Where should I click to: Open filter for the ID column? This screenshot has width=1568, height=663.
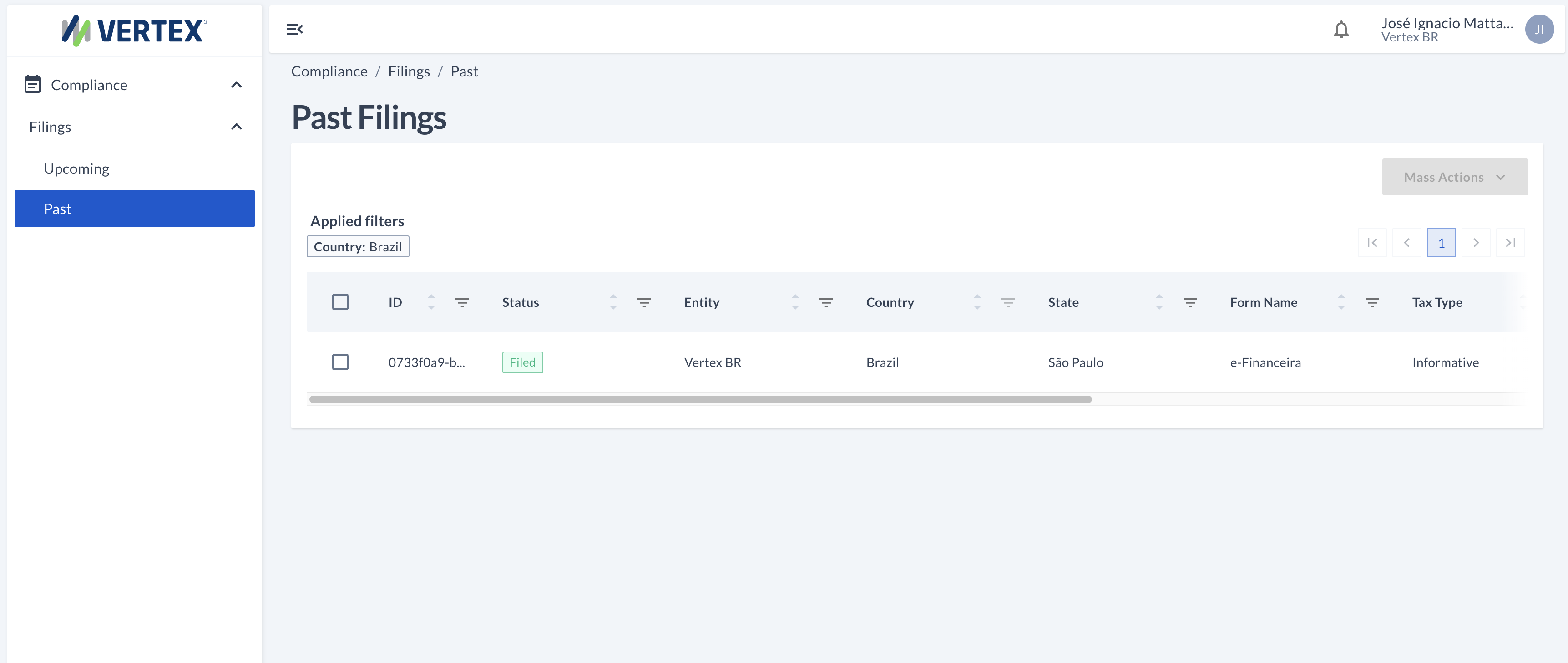[462, 302]
